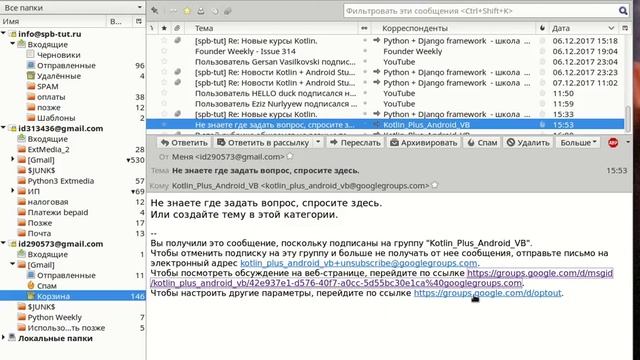Toggle the pin to keep filters applied
The height and width of the screenshot is (360, 640).
pos(155,11)
